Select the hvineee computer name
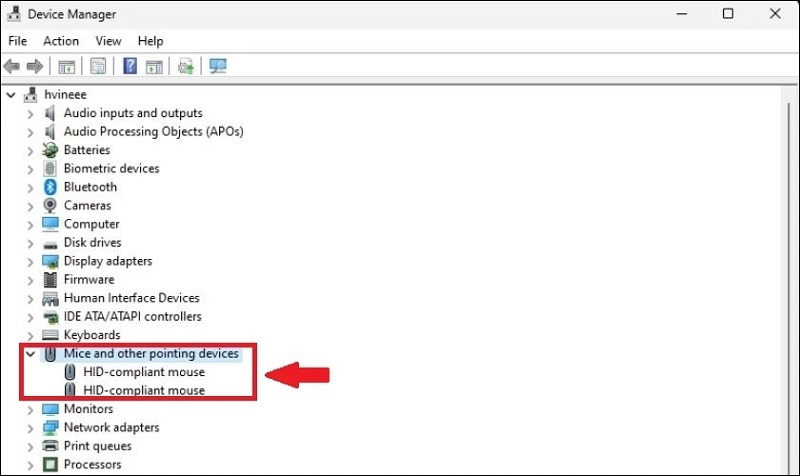The width and height of the screenshot is (800, 476). [65, 94]
